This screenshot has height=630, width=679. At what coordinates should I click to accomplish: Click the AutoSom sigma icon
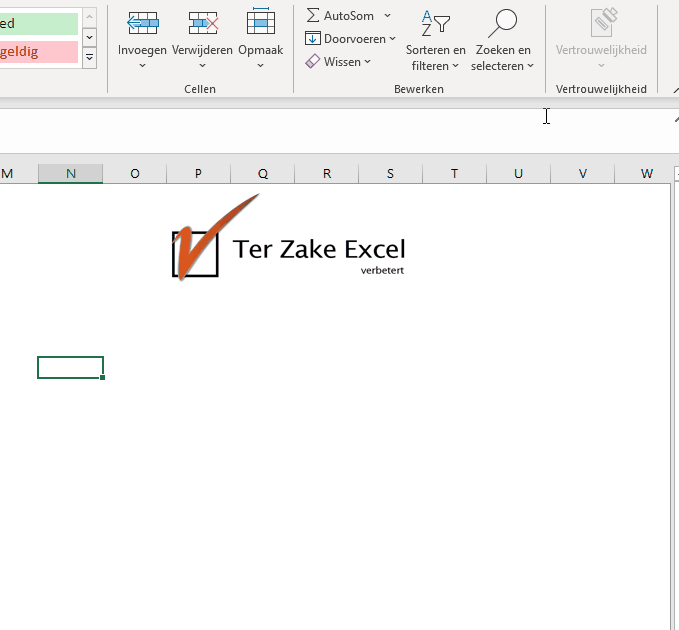tap(313, 16)
